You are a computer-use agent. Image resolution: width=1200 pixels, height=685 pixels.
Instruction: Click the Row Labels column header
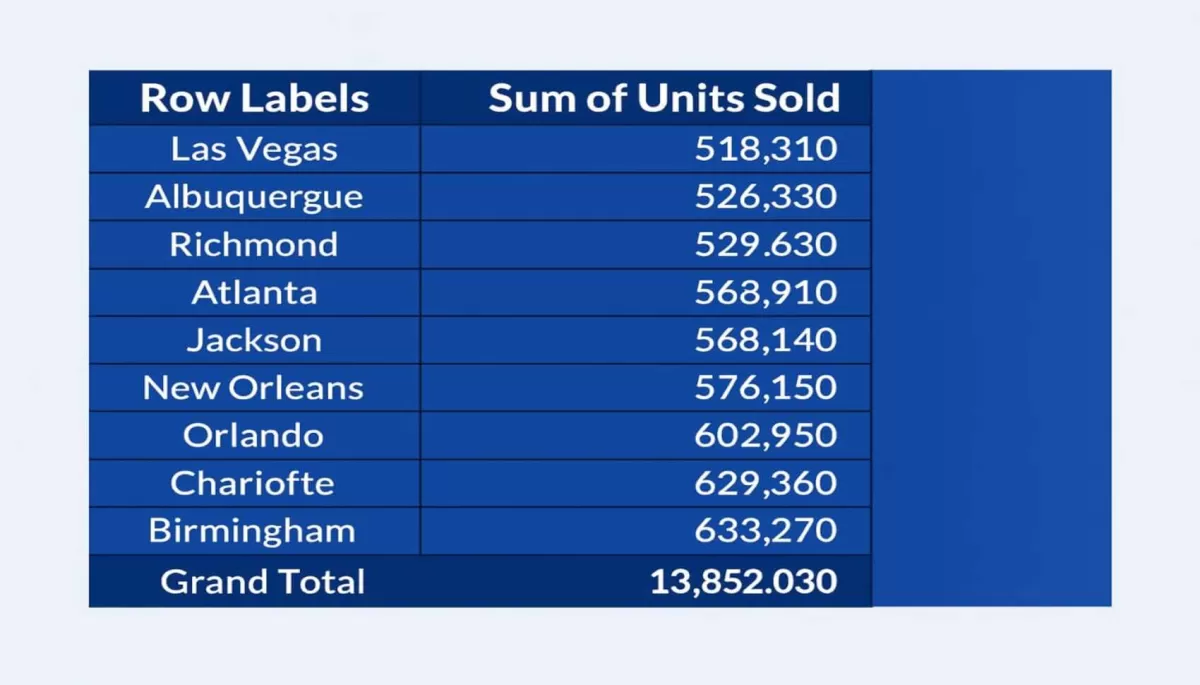pos(254,98)
